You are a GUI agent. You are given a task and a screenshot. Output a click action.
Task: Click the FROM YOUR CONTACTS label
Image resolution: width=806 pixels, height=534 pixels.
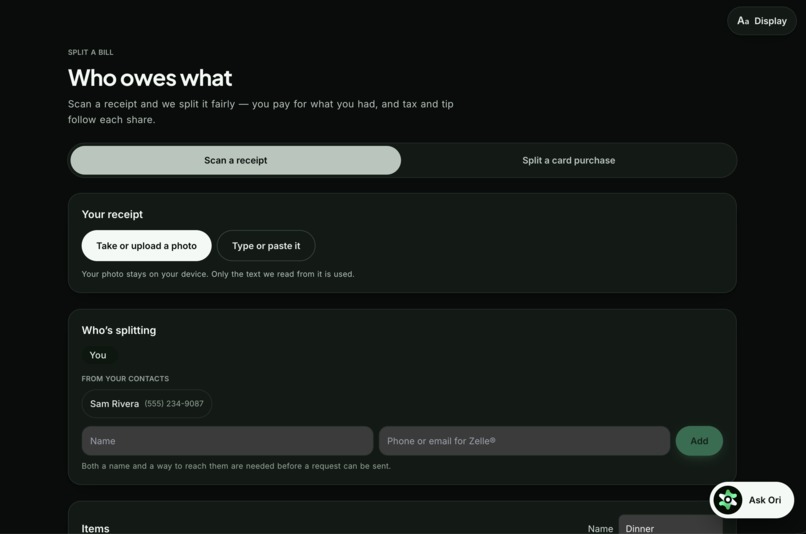pyautogui.click(x=125, y=379)
